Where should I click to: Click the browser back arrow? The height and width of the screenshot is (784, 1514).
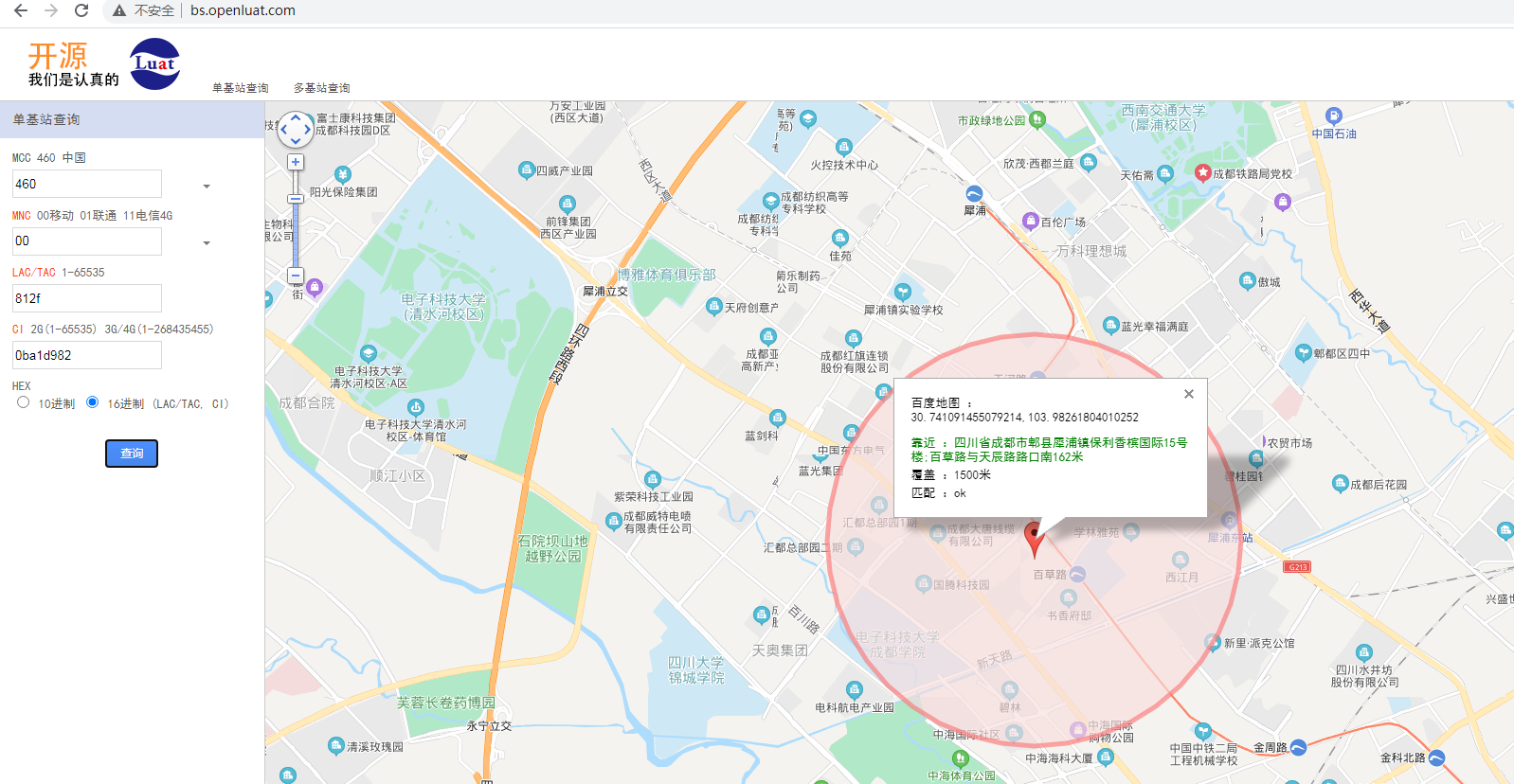pyautogui.click(x=21, y=10)
